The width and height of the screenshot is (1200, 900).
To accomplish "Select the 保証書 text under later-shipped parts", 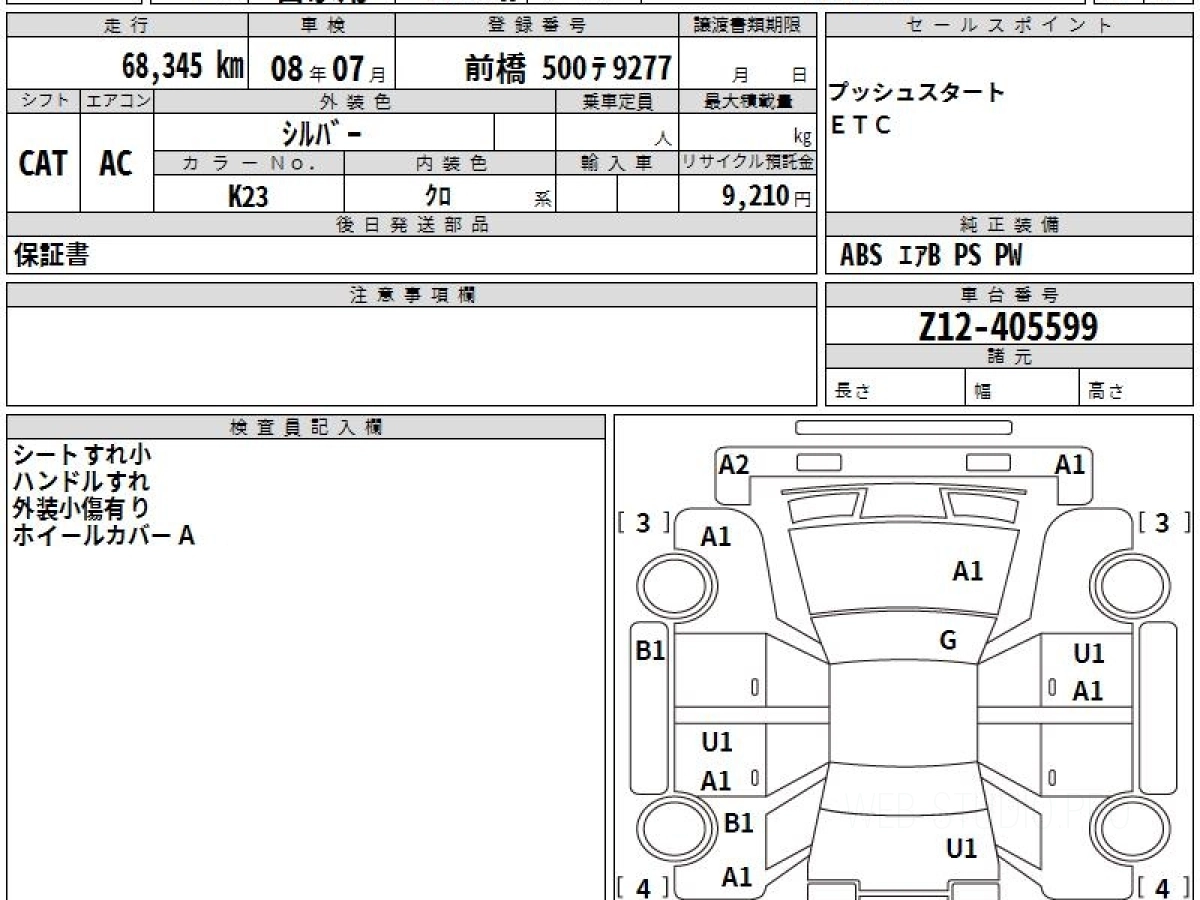I will point(51,256).
